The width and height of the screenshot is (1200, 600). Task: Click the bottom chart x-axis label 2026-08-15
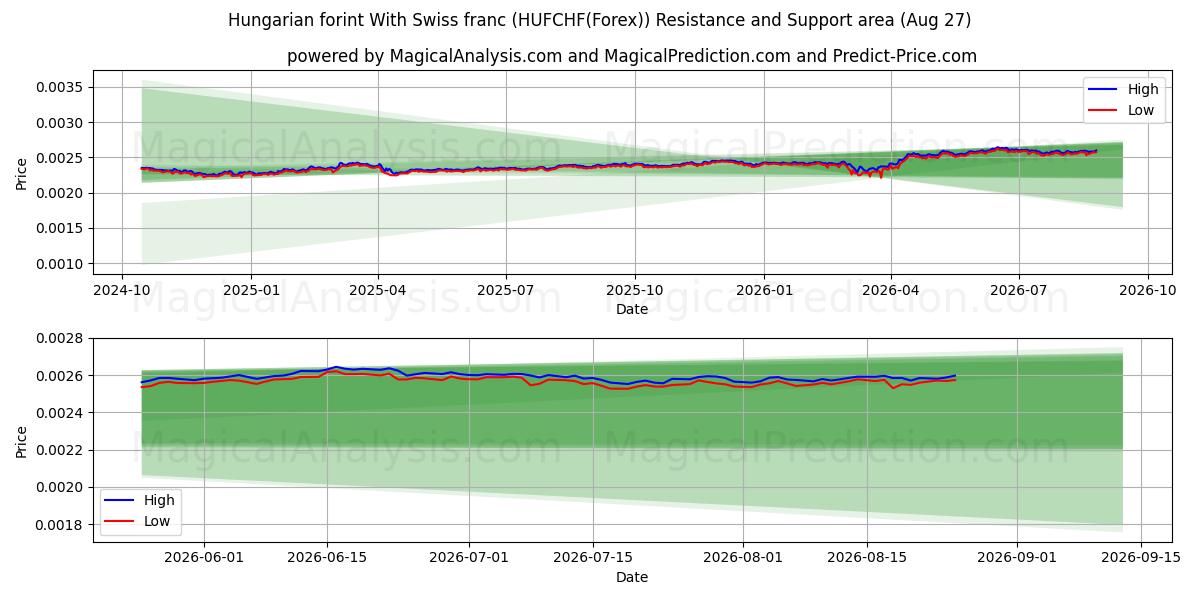[866, 558]
